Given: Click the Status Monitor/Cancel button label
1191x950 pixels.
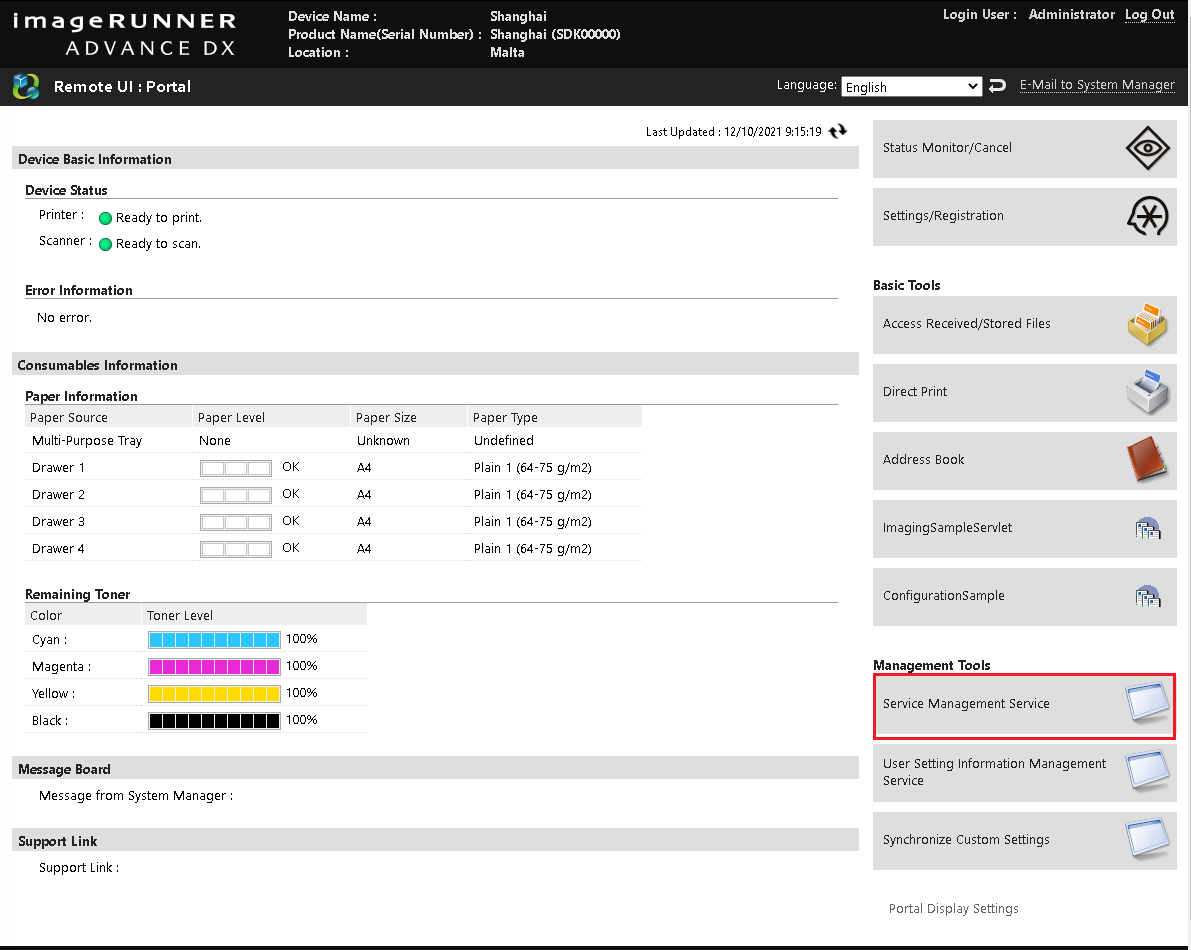Looking at the screenshot, I should (x=947, y=148).
